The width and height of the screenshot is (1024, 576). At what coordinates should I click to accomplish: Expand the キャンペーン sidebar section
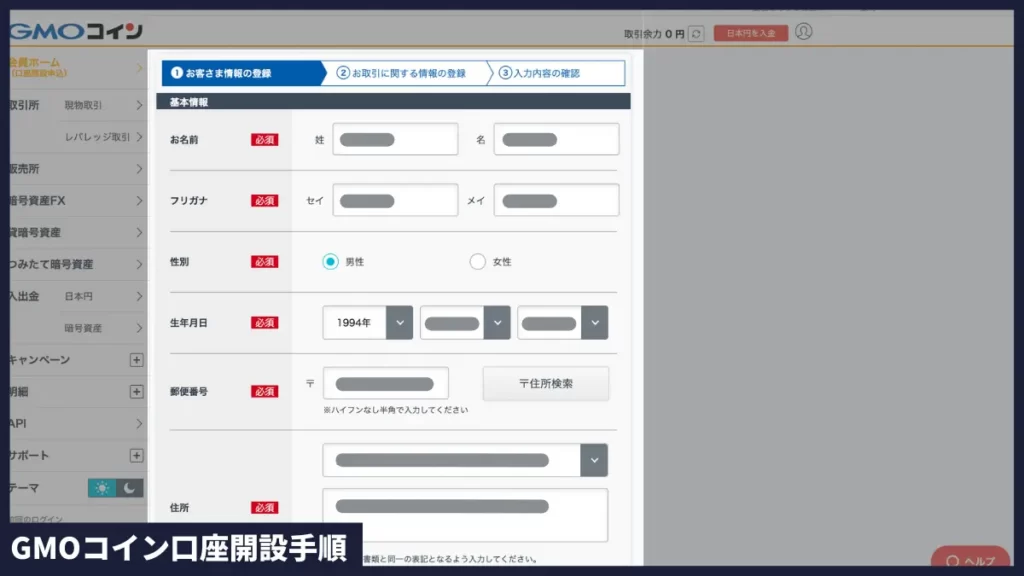click(x=136, y=360)
